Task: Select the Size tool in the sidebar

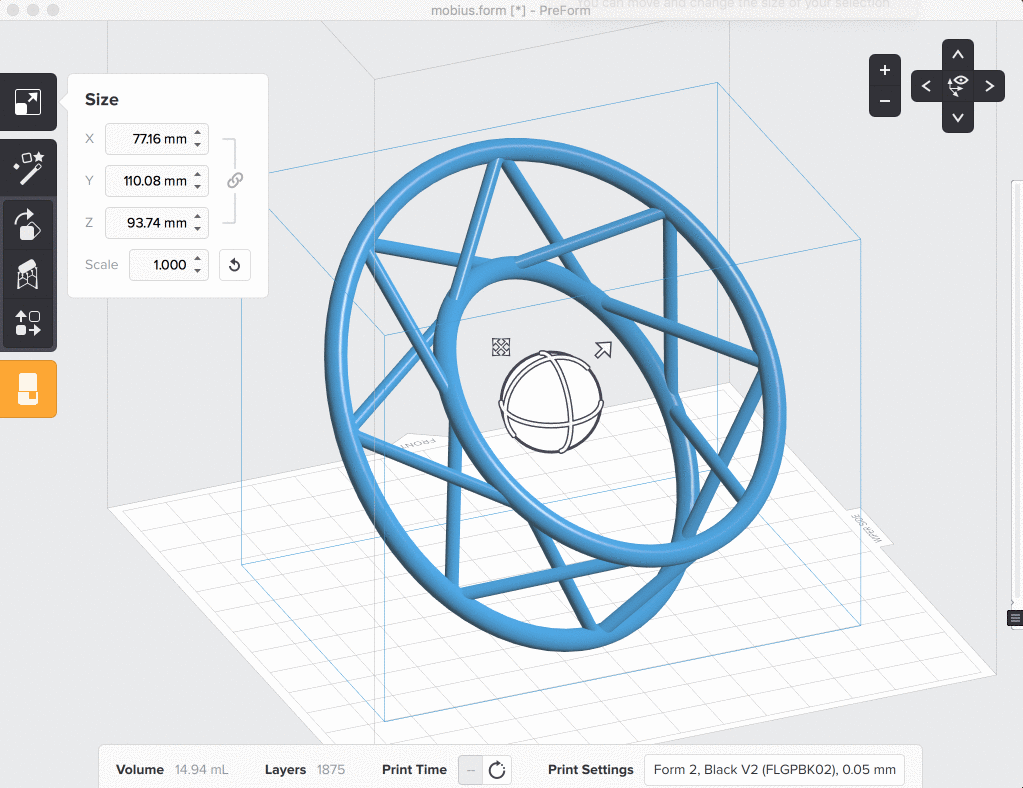Action: (x=27, y=102)
